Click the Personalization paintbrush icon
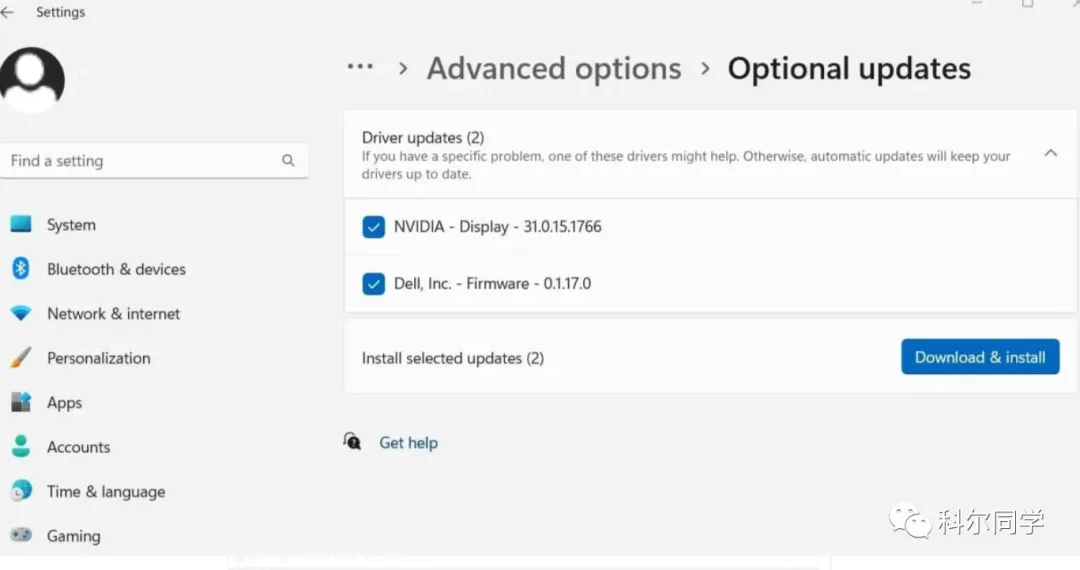Screen dimensions: 1080x570 pos(21,358)
